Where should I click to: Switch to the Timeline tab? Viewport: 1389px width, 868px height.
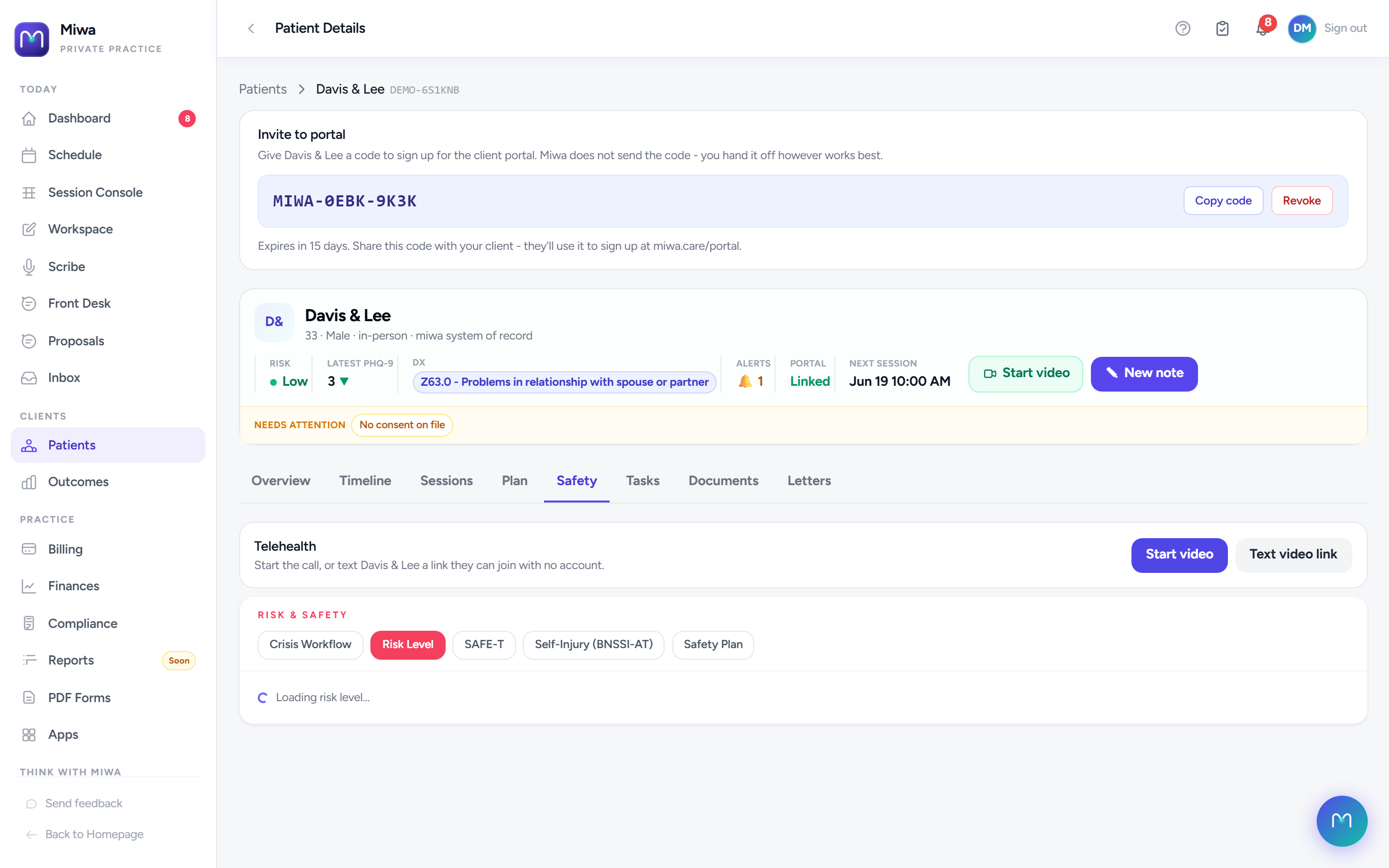click(365, 480)
